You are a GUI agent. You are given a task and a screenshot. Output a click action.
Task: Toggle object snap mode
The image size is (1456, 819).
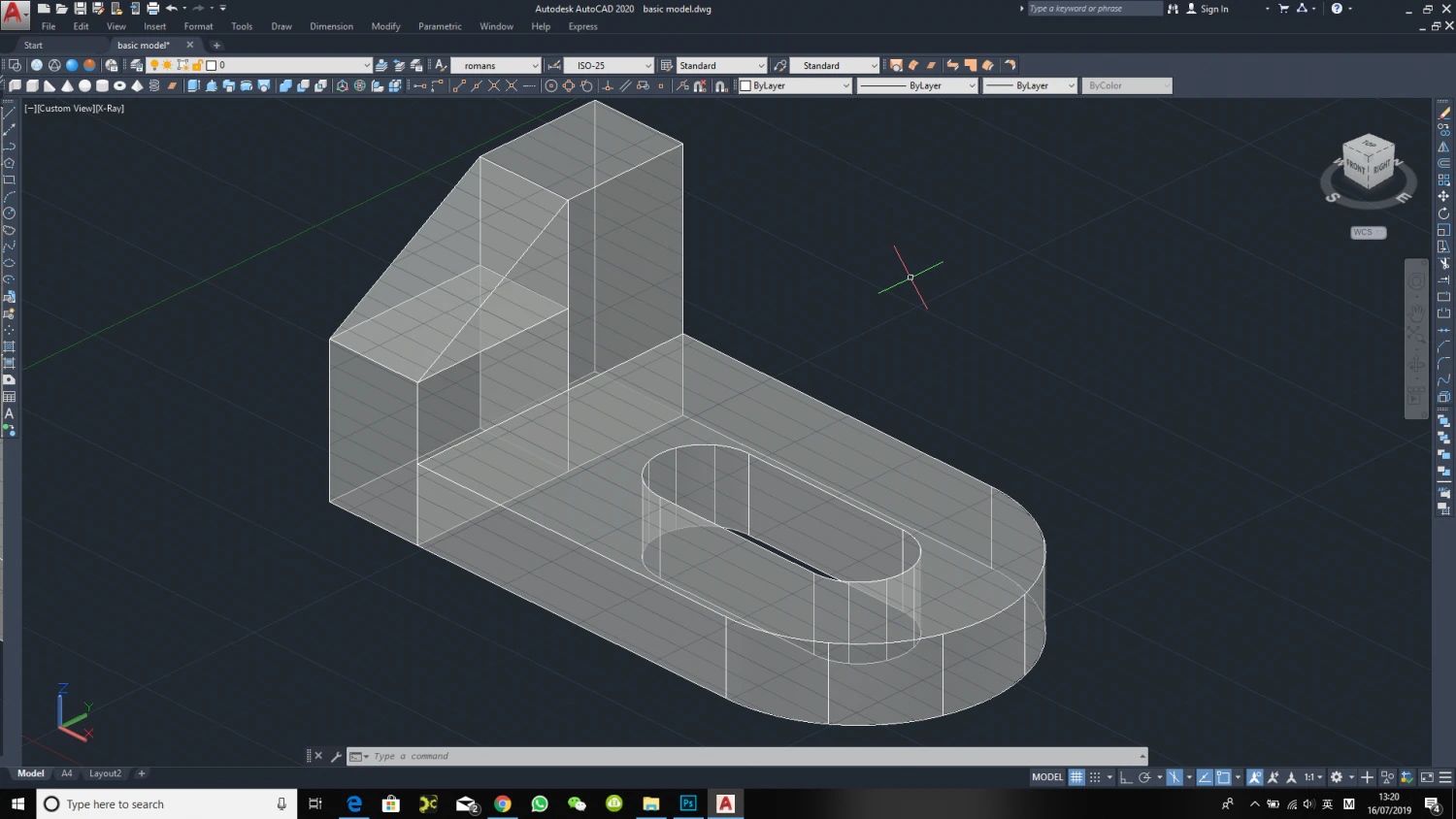[x=1223, y=777]
